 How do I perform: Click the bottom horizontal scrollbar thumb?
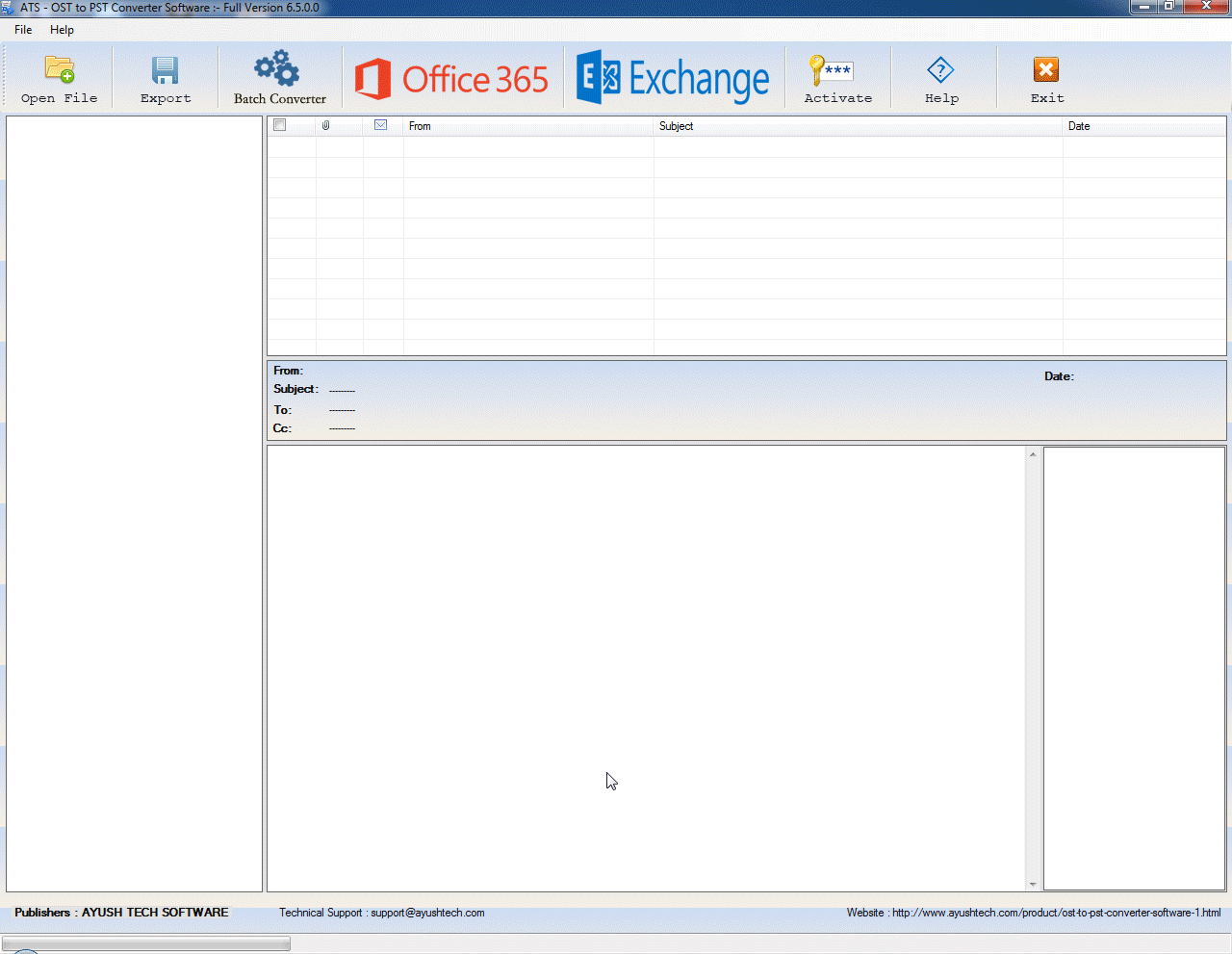[x=146, y=943]
